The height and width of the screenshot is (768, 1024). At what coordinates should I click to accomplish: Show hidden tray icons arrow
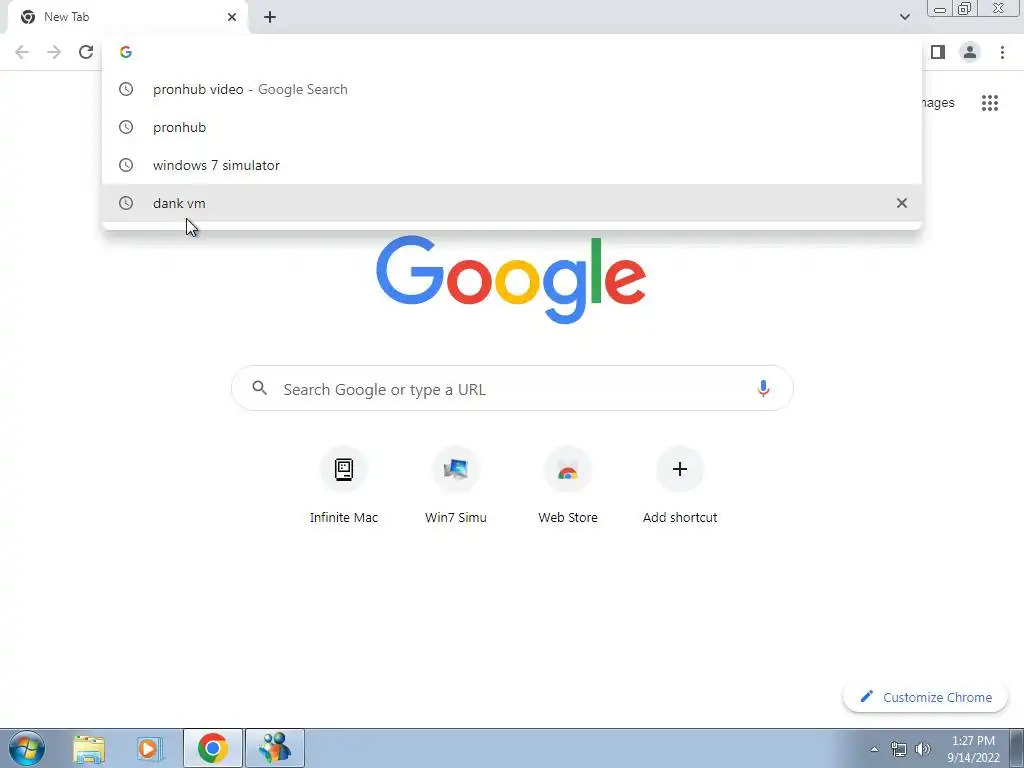click(x=874, y=749)
